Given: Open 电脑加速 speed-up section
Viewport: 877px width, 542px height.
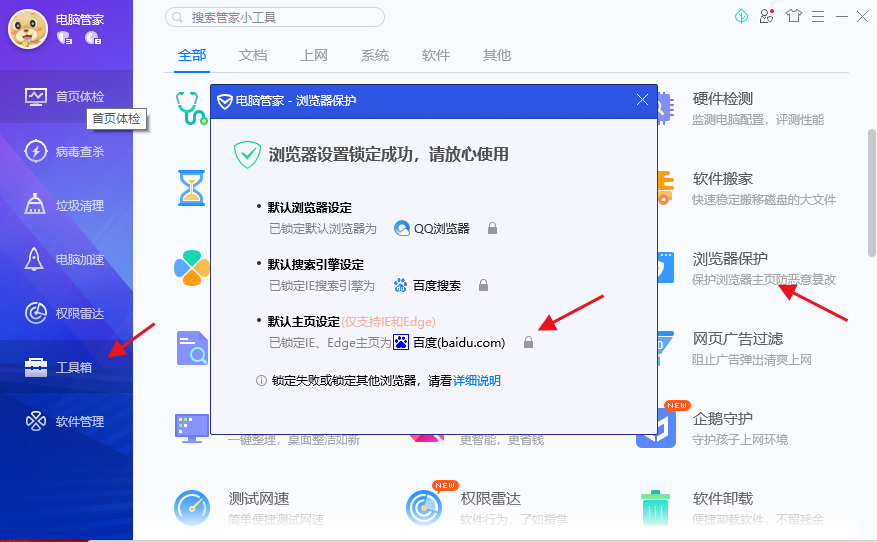Looking at the screenshot, I should coord(66,260).
